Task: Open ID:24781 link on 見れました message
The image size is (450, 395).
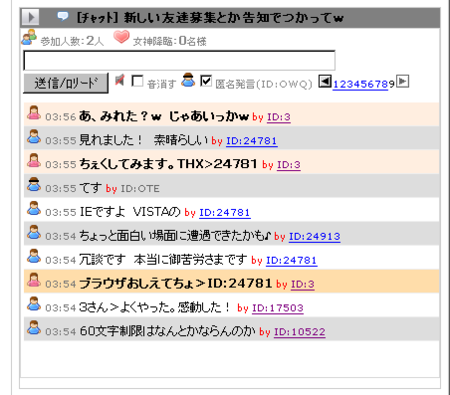Action: (252, 141)
